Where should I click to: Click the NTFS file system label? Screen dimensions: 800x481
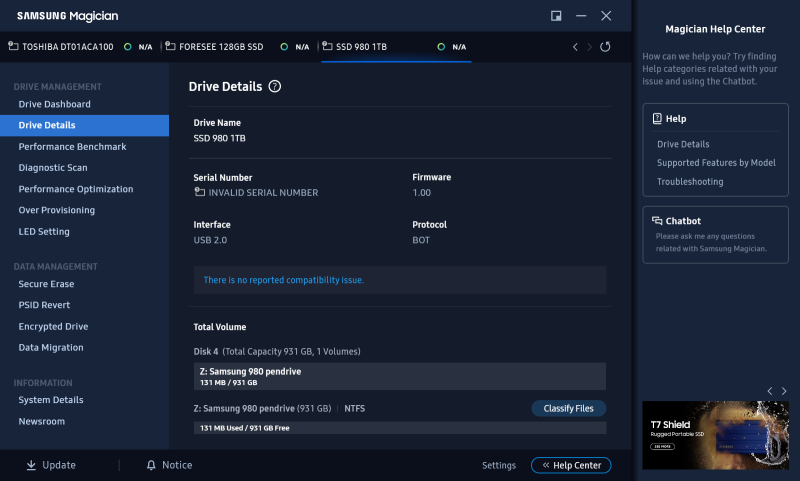coord(355,409)
